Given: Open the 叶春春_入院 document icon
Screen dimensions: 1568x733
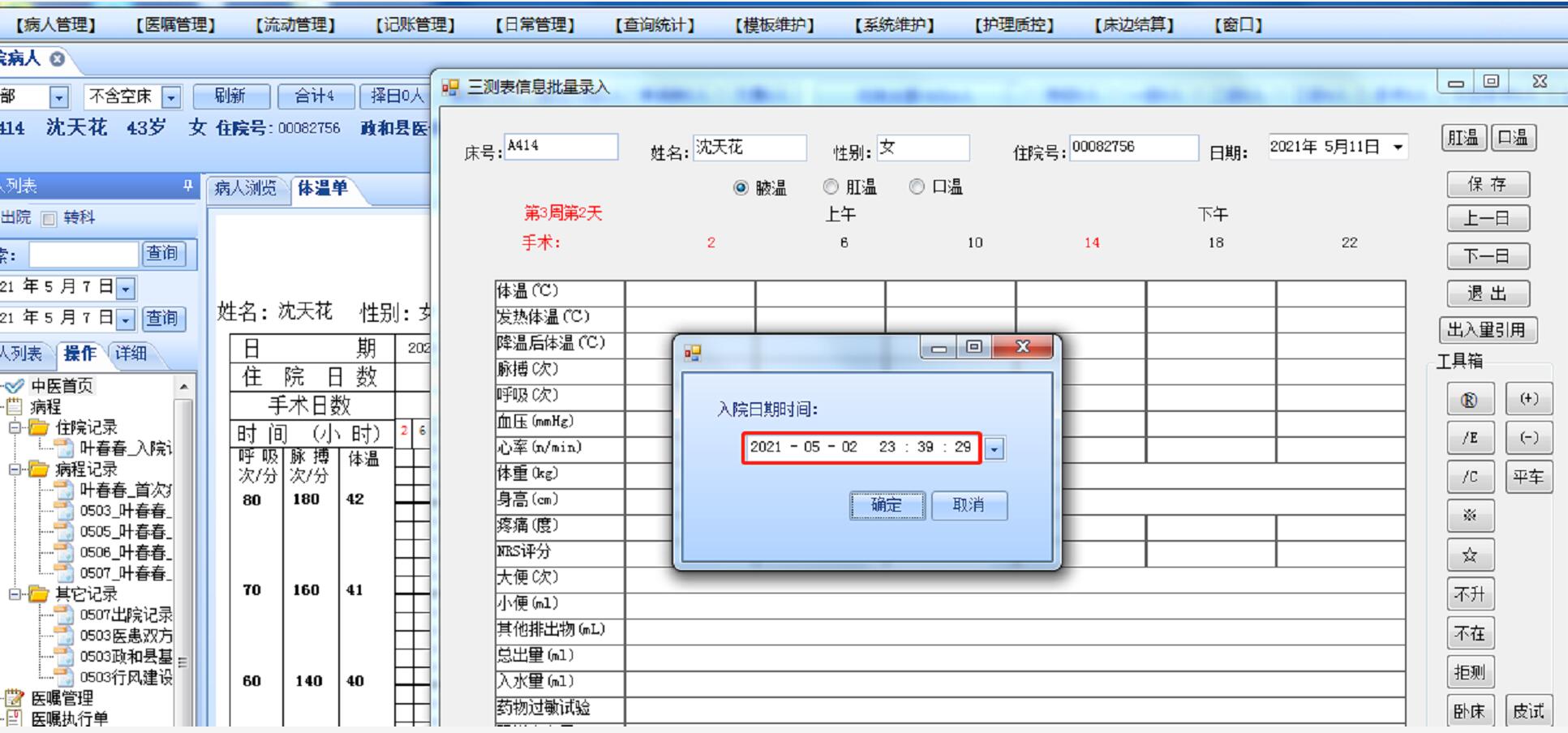Looking at the screenshot, I should [64, 448].
